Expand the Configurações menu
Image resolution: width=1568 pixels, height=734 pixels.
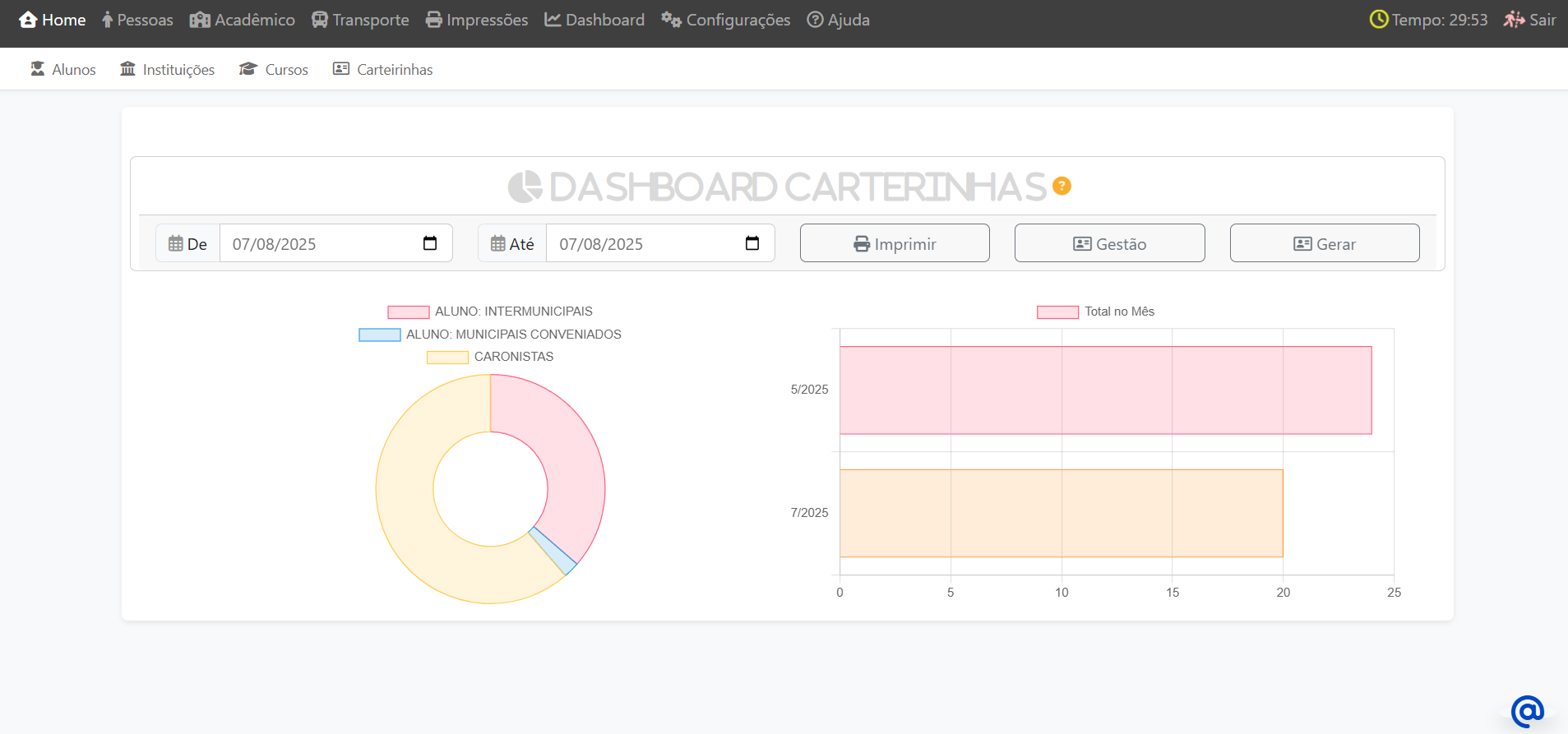725,20
